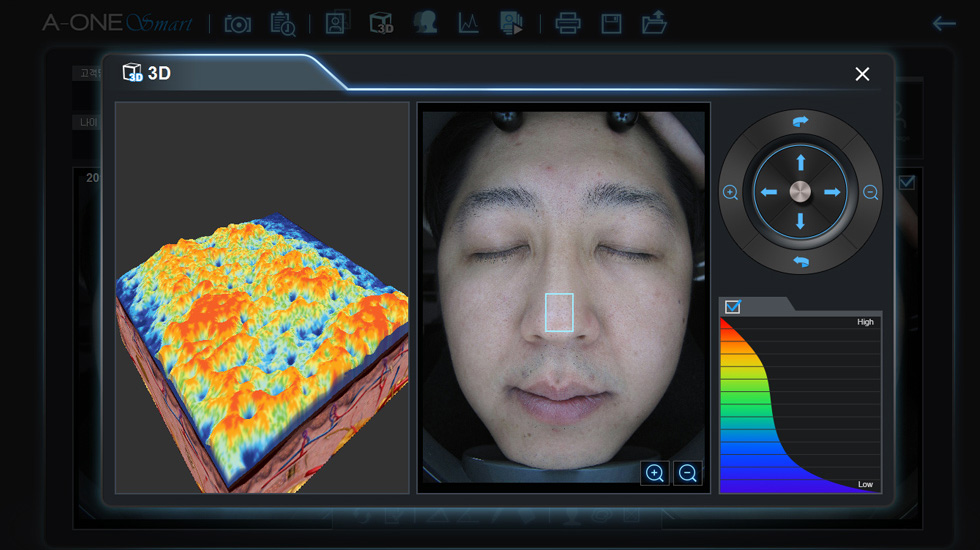Click the rotate-right curved arrow on the dial
Screen dimensions: 980x550
tap(800, 122)
